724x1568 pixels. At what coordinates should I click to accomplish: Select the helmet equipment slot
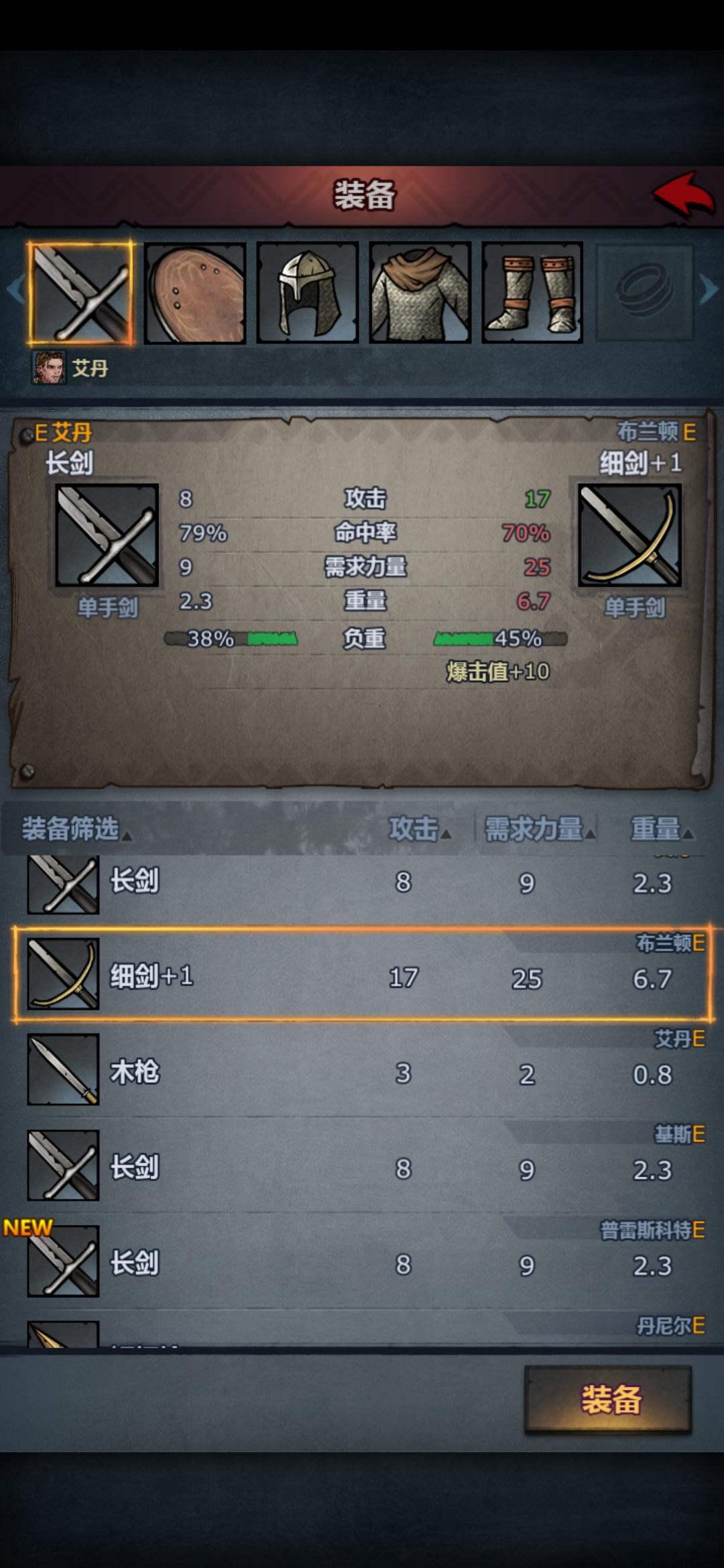point(308,293)
